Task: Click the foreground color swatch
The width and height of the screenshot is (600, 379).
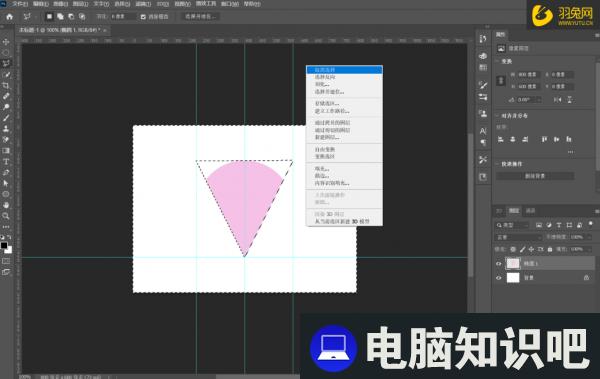Action: pos(4,245)
